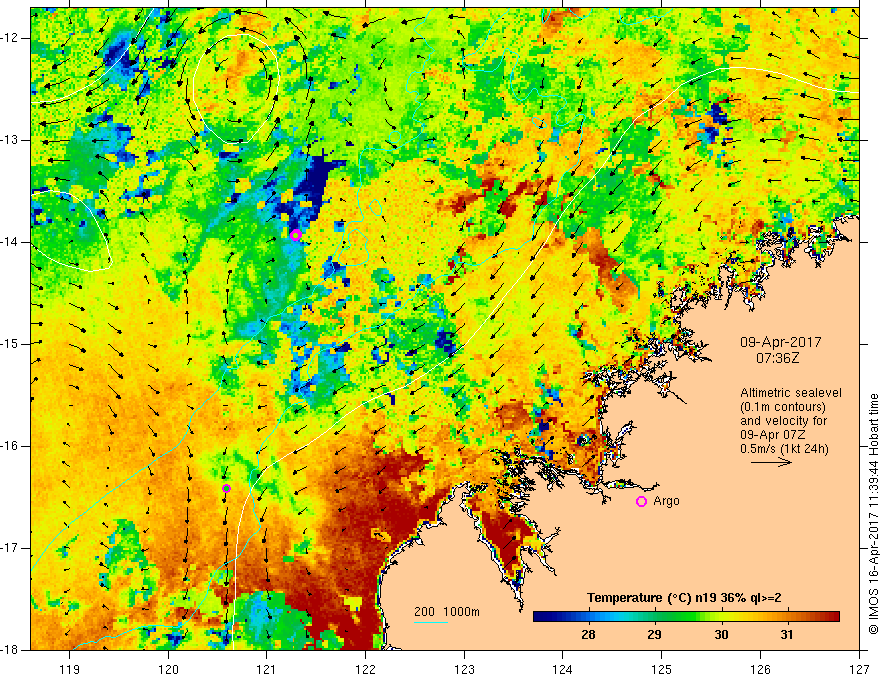Click the '200 1000m' bathymetry label
The image size is (880, 680).
(447, 612)
